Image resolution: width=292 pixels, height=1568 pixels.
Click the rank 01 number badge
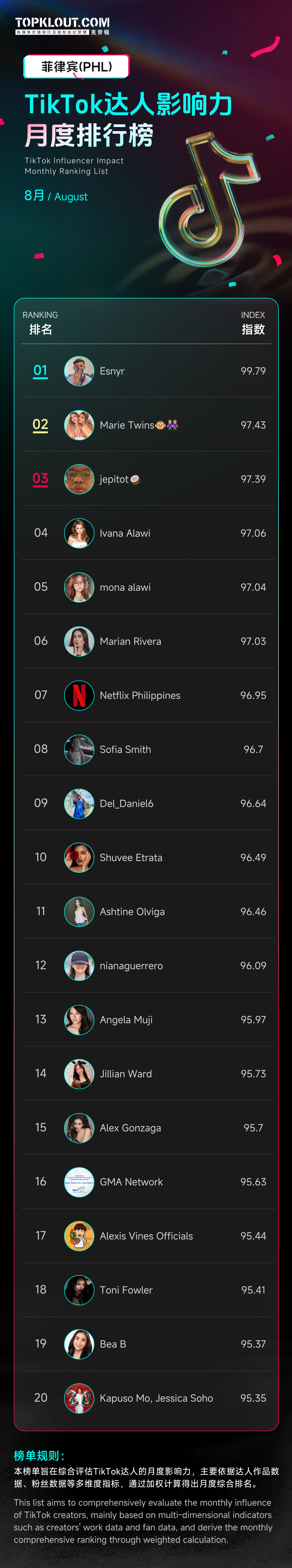tap(40, 371)
